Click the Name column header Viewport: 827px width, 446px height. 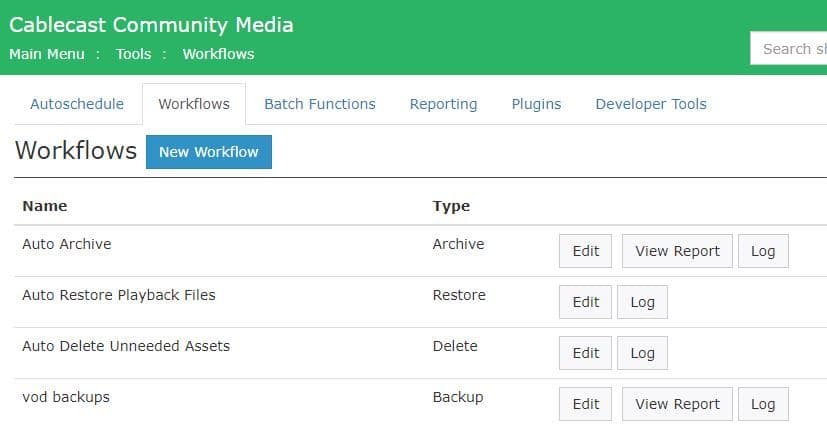(x=45, y=206)
